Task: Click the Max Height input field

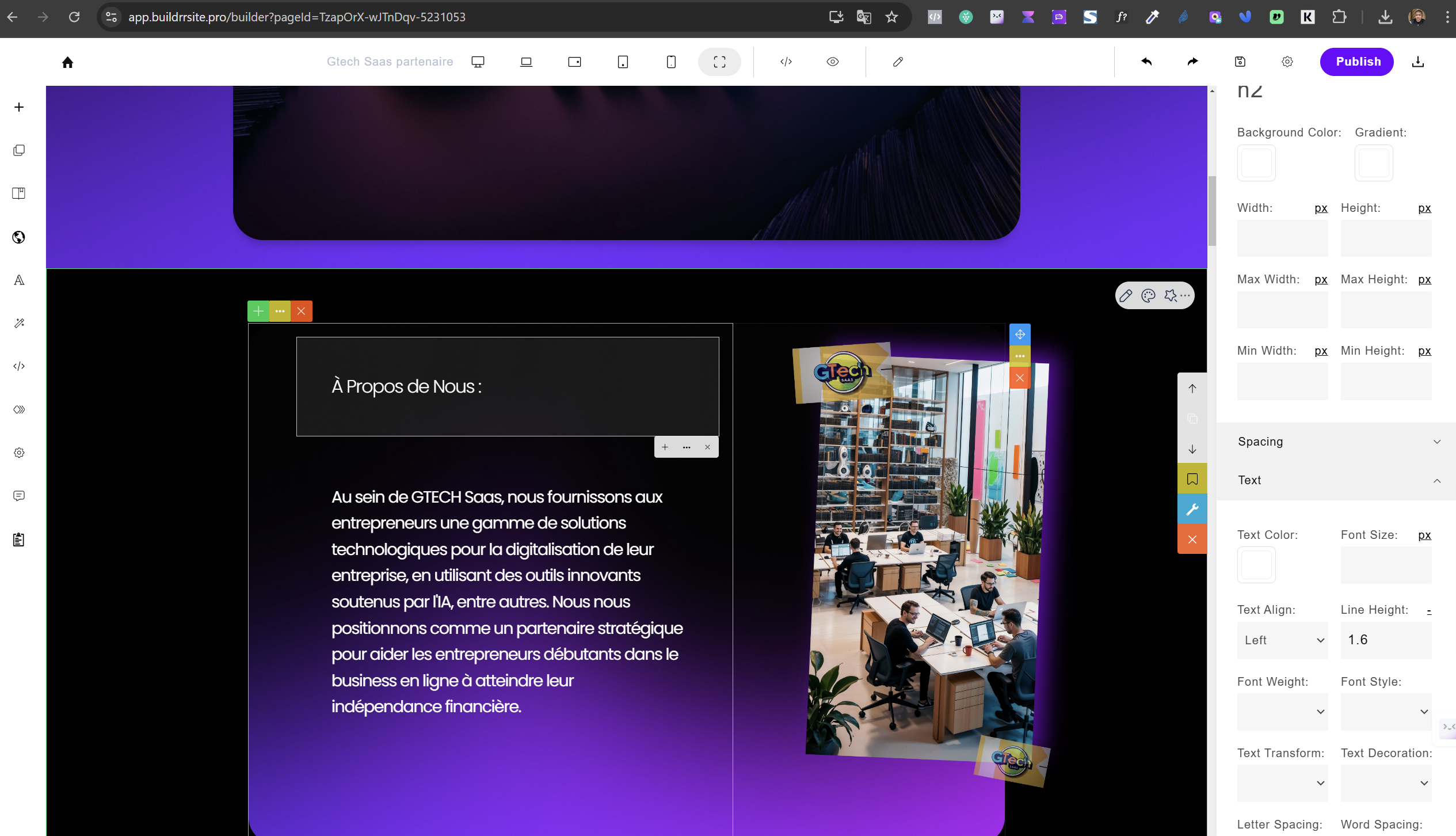Action: pos(1386,310)
